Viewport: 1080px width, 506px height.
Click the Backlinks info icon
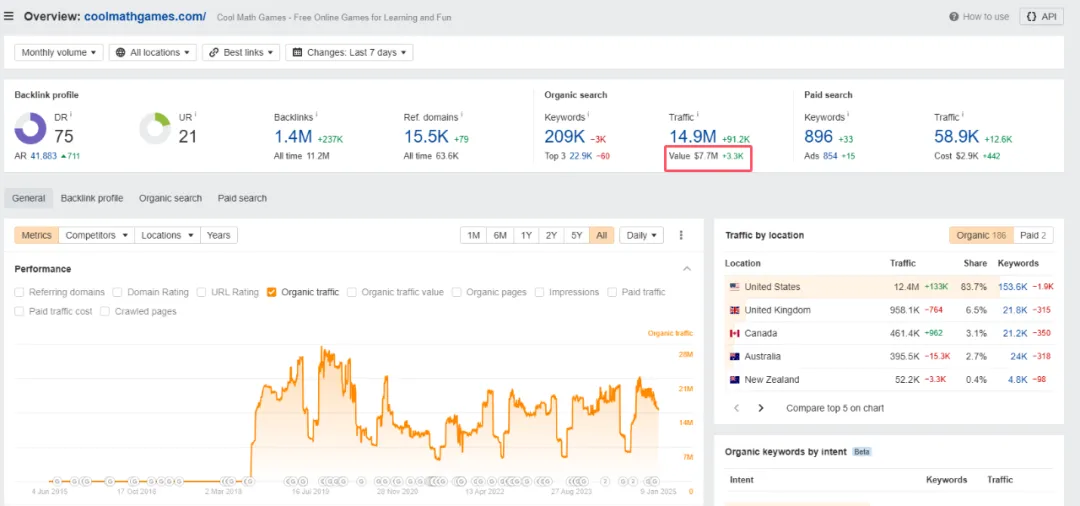pyautogui.click(x=317, y=116)
